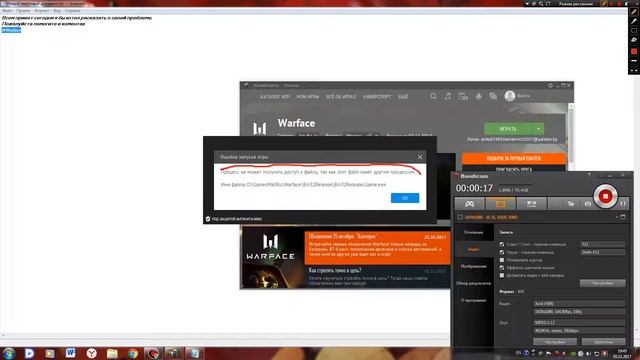Screen dimensions: 640x360
Task: Open the Warface Halloween update news item
Action: pyautogui.click(x=377, y=248)
